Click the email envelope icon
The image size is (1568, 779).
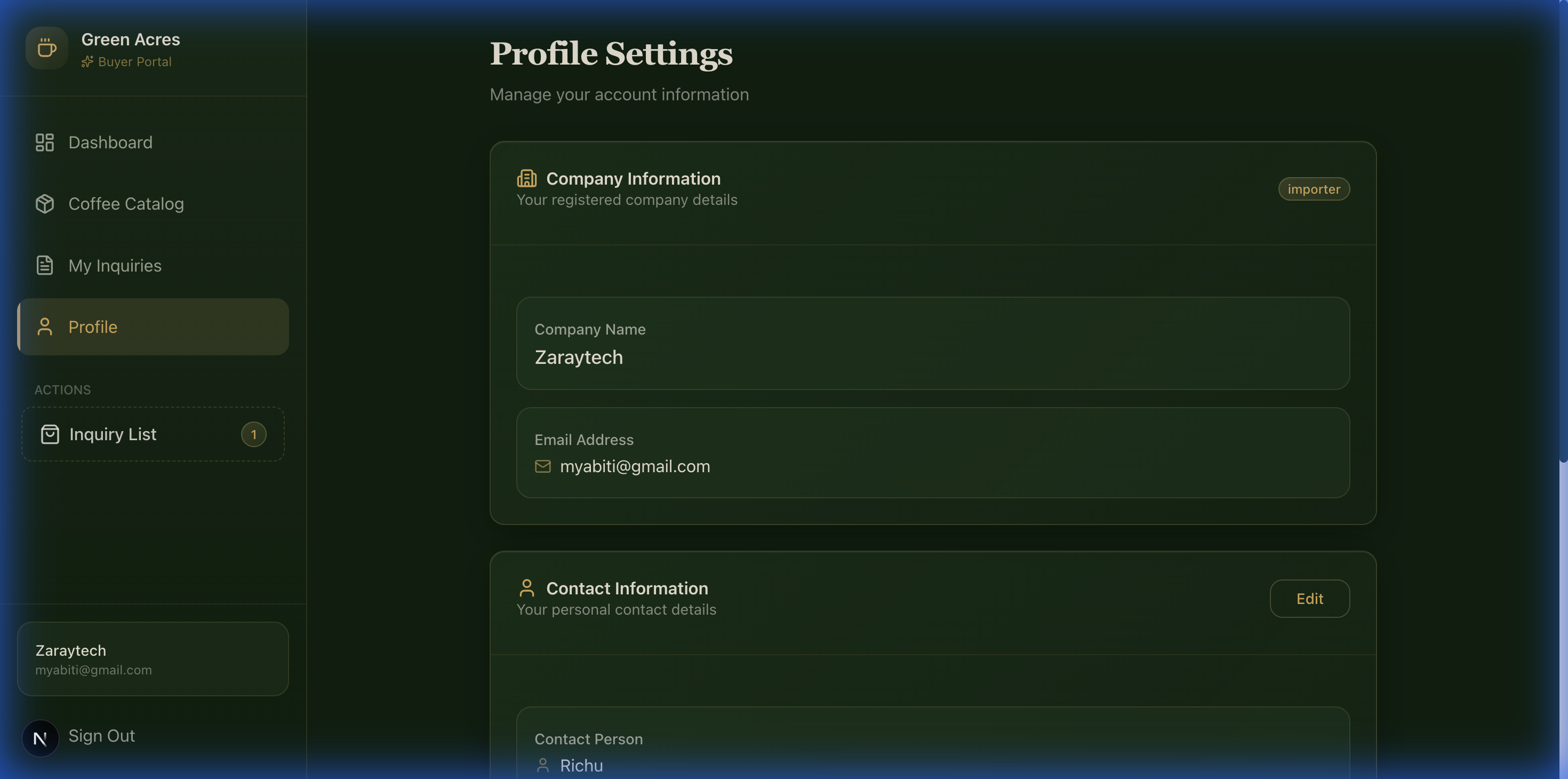[542, 466]
